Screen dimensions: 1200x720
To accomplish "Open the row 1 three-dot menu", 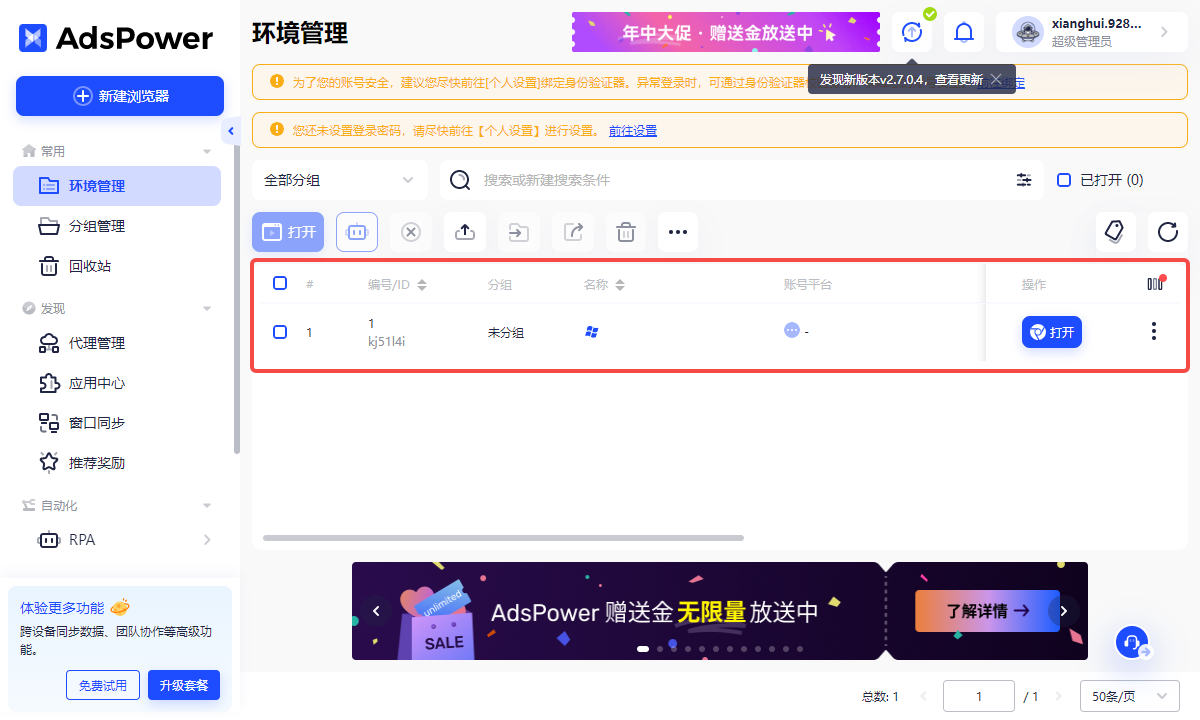I will tap(1154, 331).
